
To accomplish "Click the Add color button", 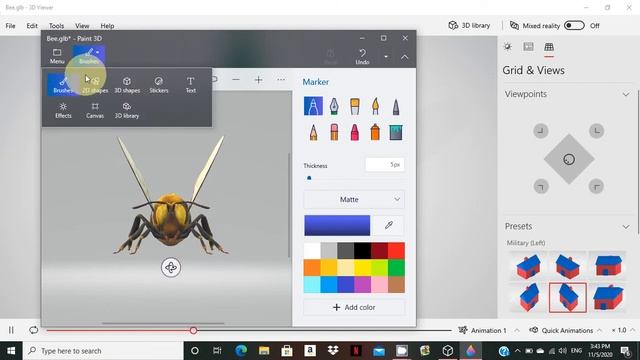I will [x=354, y=307].
